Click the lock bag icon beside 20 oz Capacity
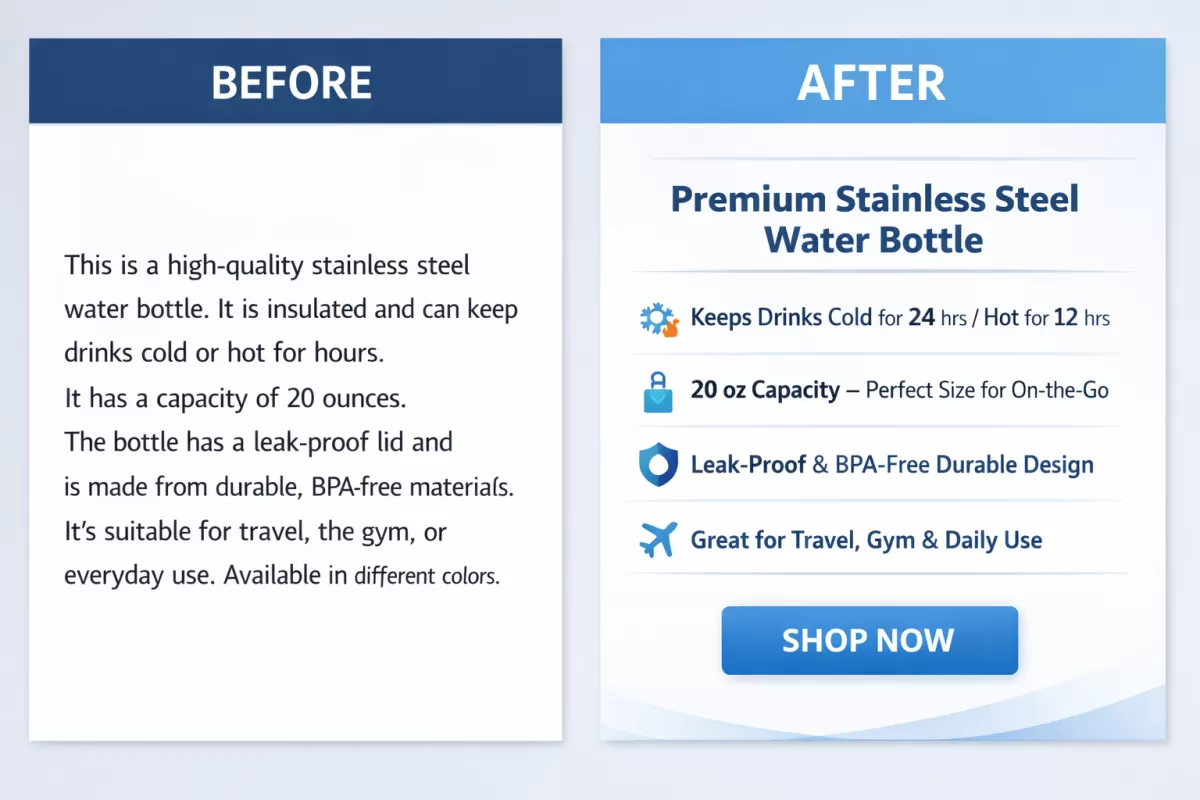1200x800 pixels. [x=658, y=391]
